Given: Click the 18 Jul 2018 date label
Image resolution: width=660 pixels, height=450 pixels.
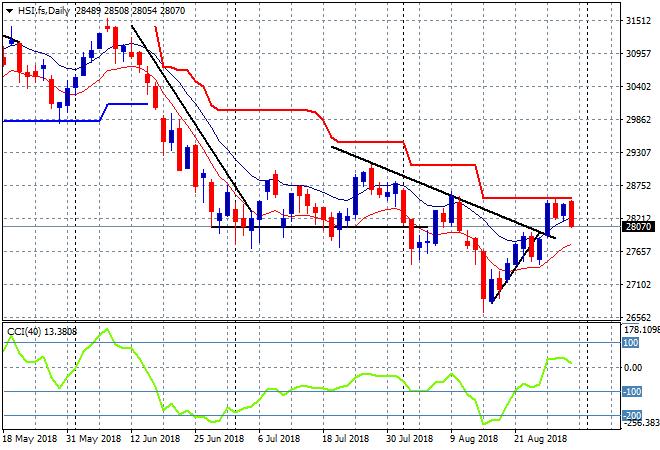Looking at the screenshot, I should point(346,439).
